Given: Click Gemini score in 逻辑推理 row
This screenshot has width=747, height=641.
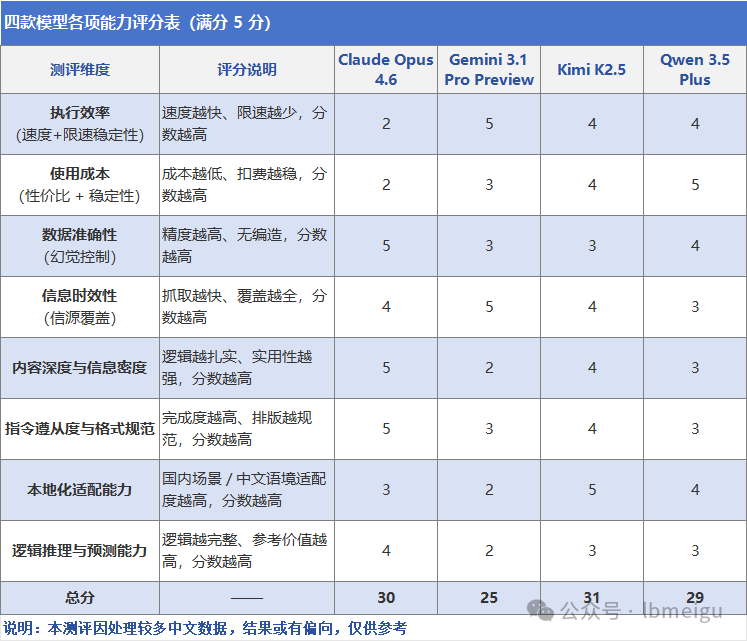Looking at the screenshot, I should (489, 551).
